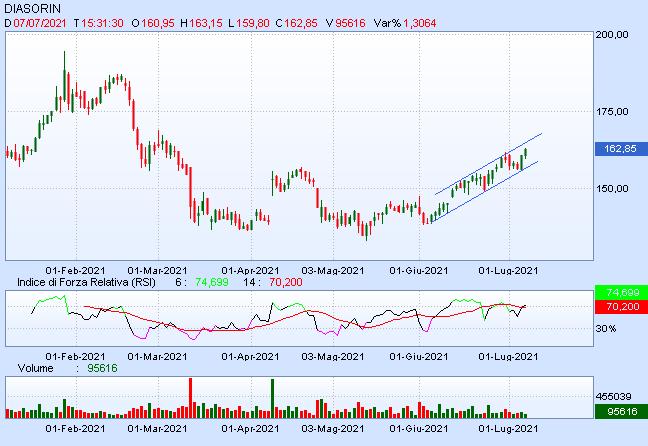Viewport: 648px width, 446px height.
Task: Click the DIASORIN chart title
Action: pyautogui.click(x=32, y=8)
